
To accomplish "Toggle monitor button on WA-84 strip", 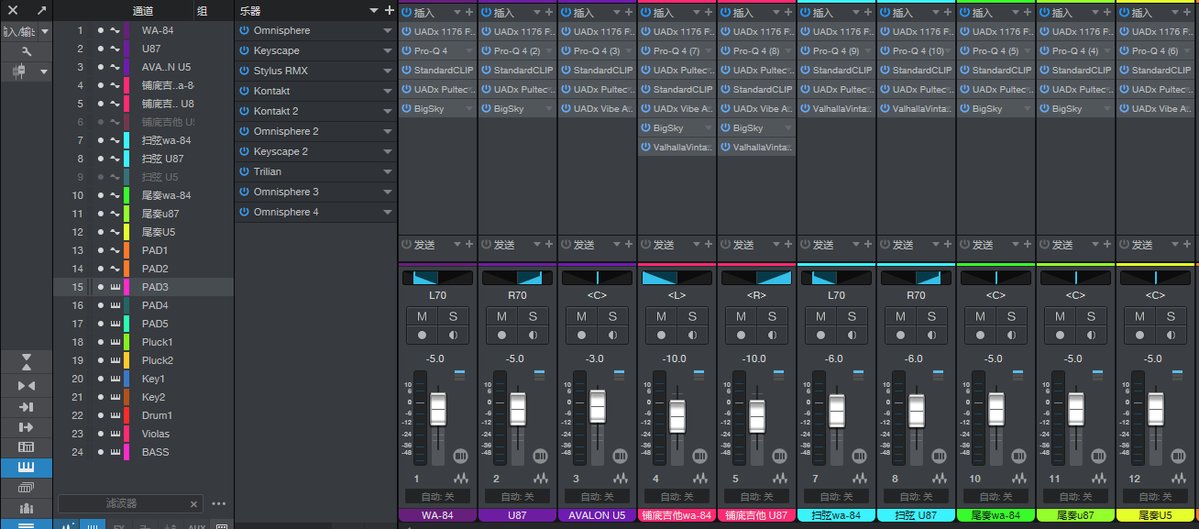I will pos(453,335).
